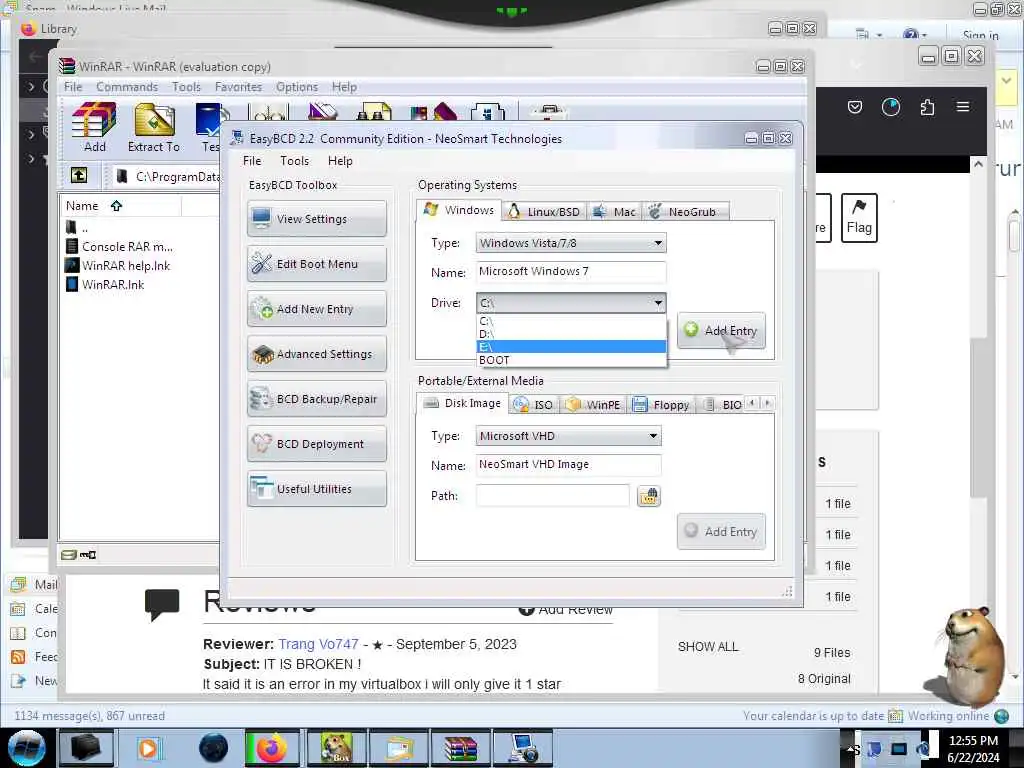Select Add New Entry toolbox button

pyautogui.click(x=317, y=309)
